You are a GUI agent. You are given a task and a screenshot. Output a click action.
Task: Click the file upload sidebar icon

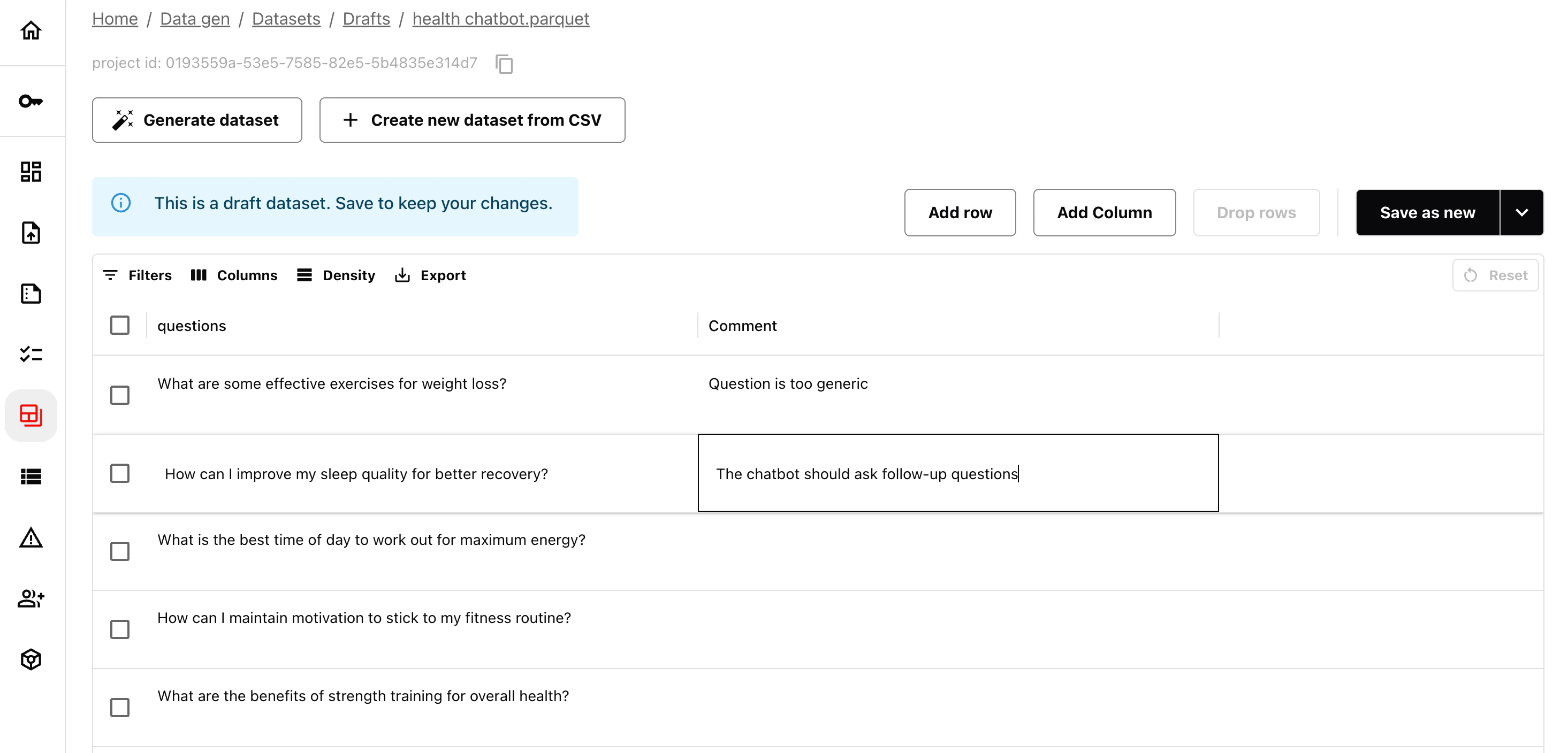coord(31,233)
